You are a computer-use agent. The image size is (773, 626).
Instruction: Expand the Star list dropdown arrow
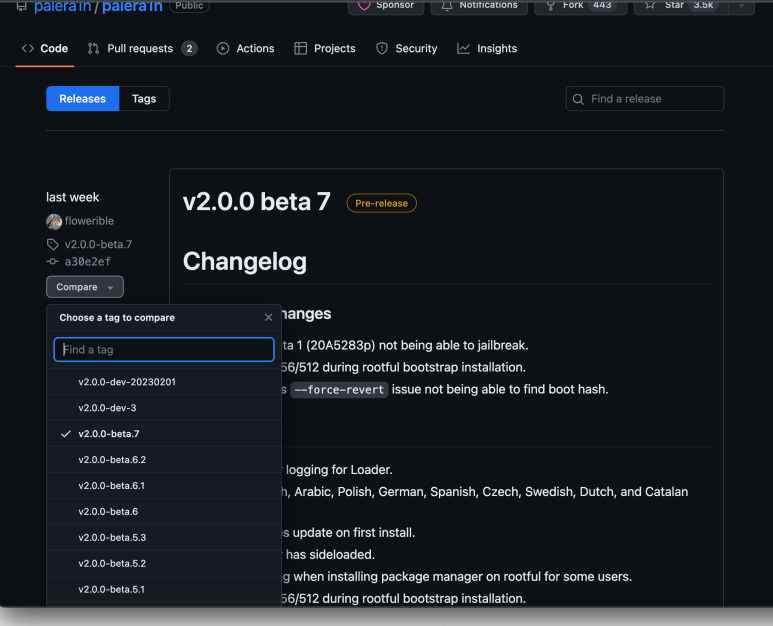(741, 6)
